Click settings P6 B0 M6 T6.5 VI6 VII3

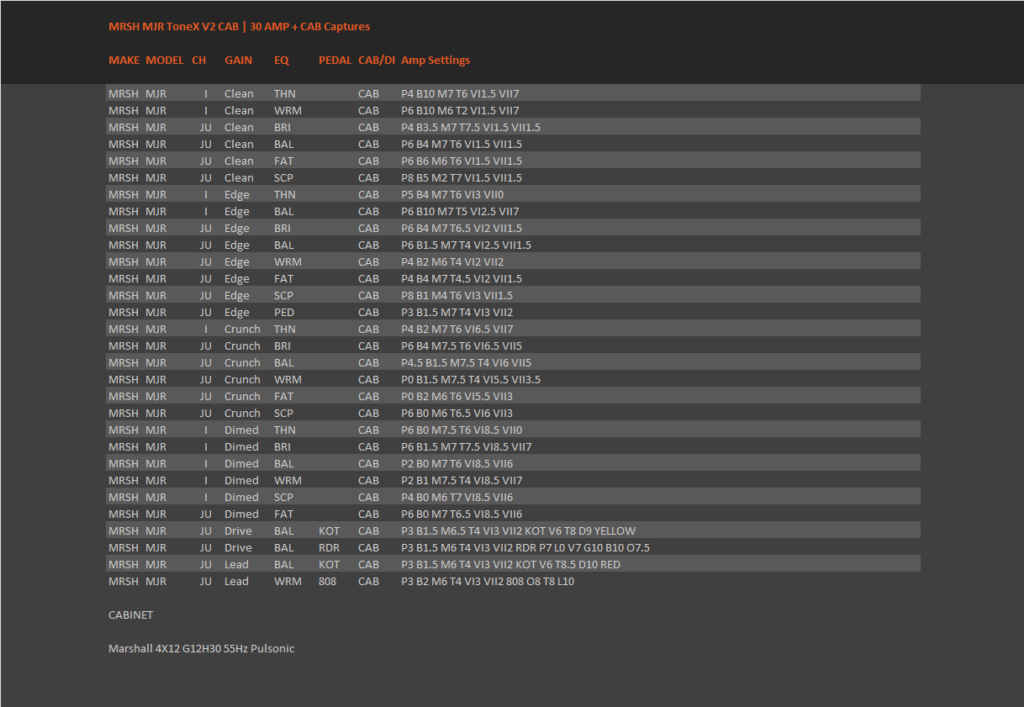[x=457, y=413]
